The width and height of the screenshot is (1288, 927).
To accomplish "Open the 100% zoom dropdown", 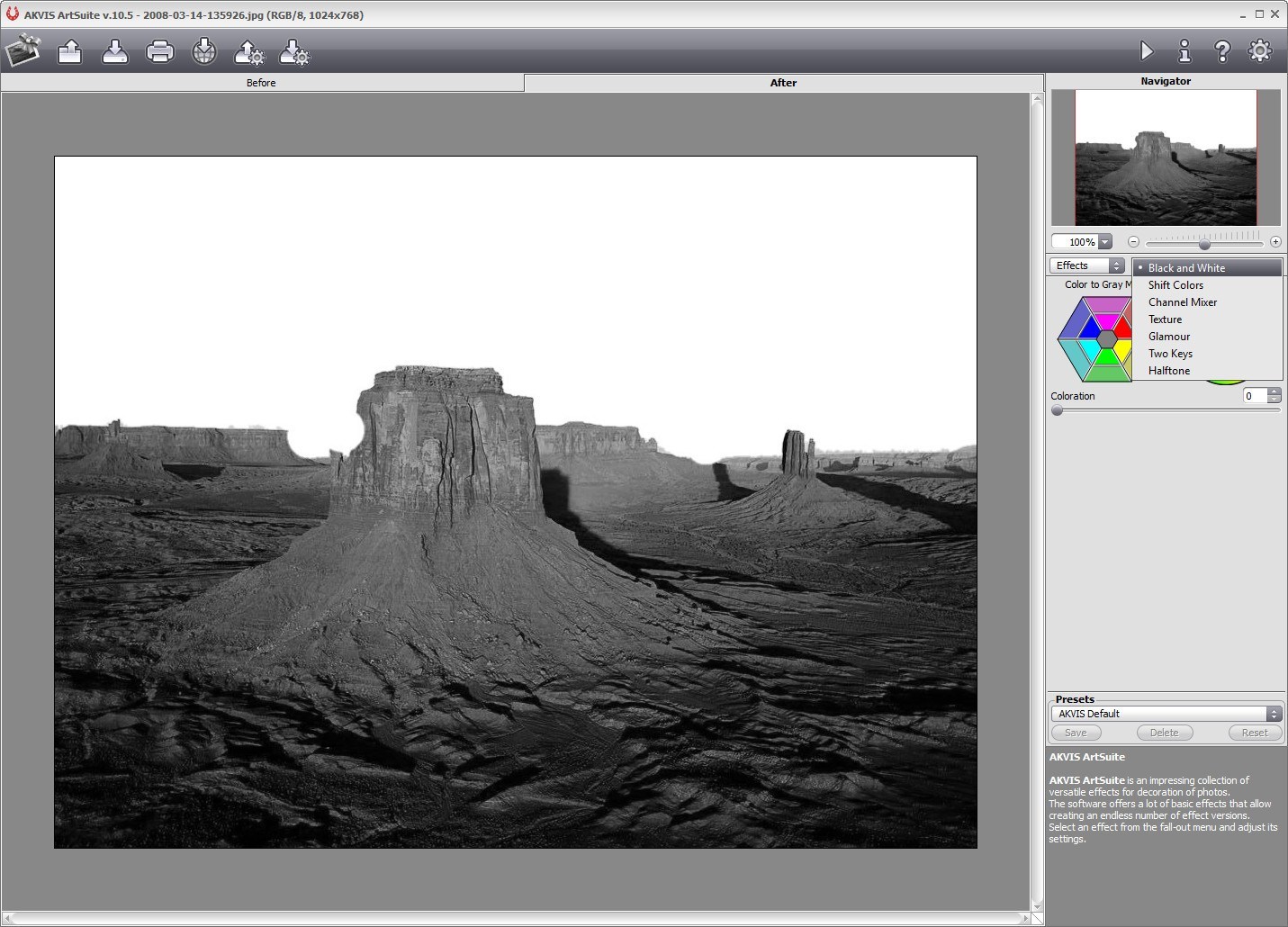I will click(1105, 242).
